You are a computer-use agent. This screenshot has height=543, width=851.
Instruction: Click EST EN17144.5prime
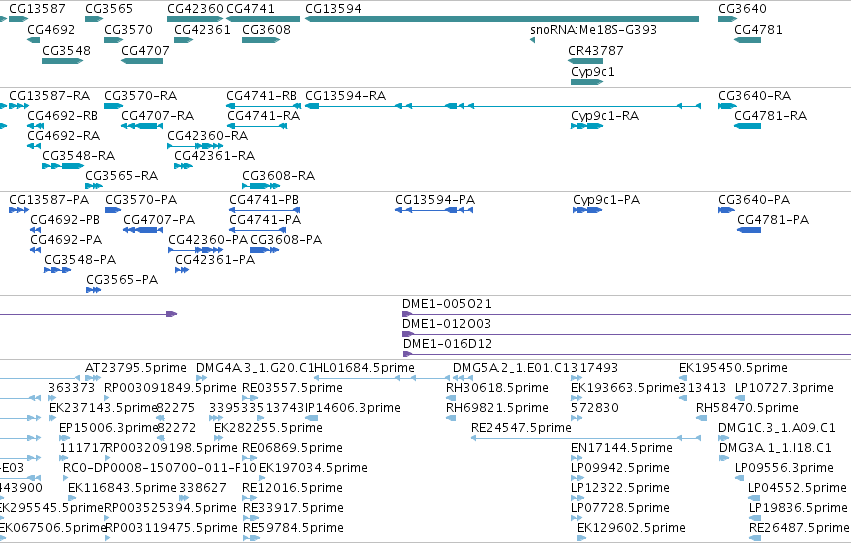pyautogui.click(x=576, y=458)
